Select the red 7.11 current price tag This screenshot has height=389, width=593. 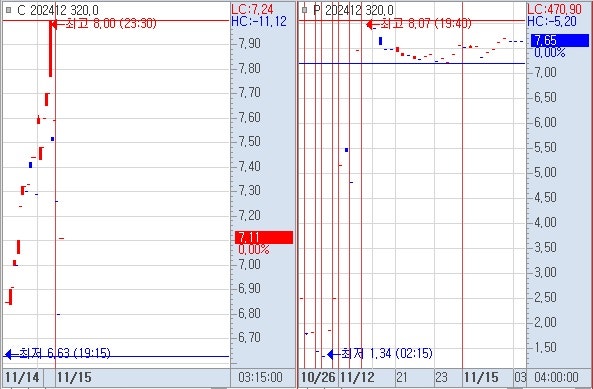[x=264, y=237]
